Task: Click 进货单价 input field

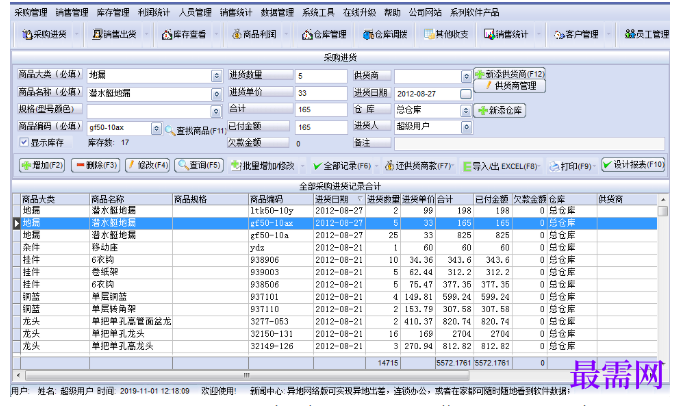Action: [321, 93]
